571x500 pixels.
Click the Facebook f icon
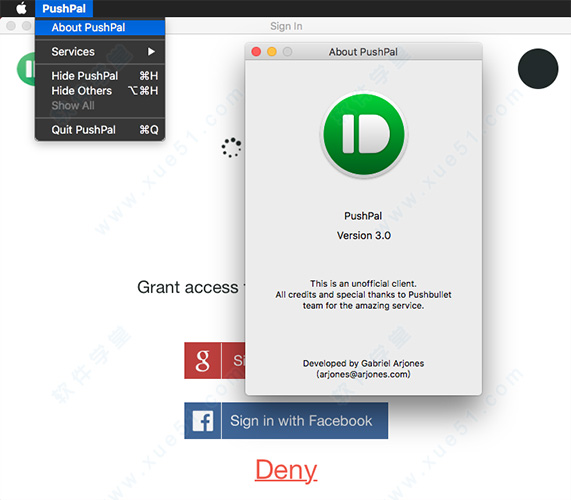click(x=202, y=421)
